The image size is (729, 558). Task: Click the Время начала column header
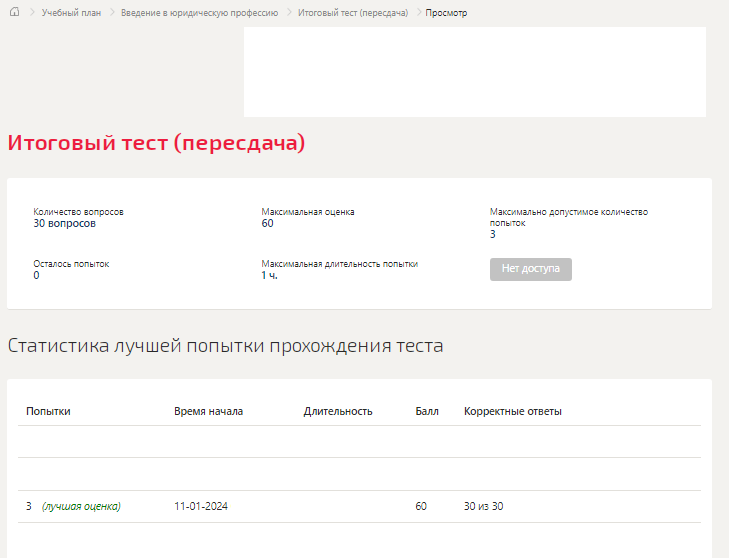(208, 411)
